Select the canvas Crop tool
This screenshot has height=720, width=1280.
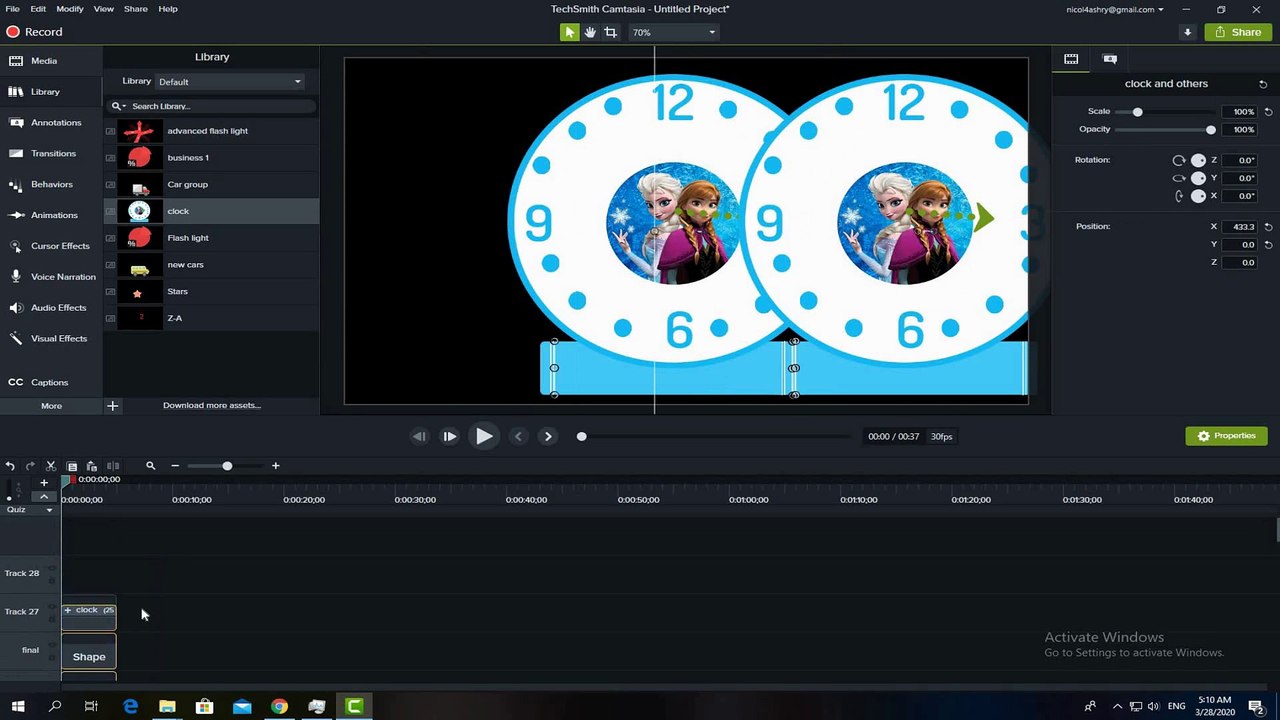[x=610, y=32]
